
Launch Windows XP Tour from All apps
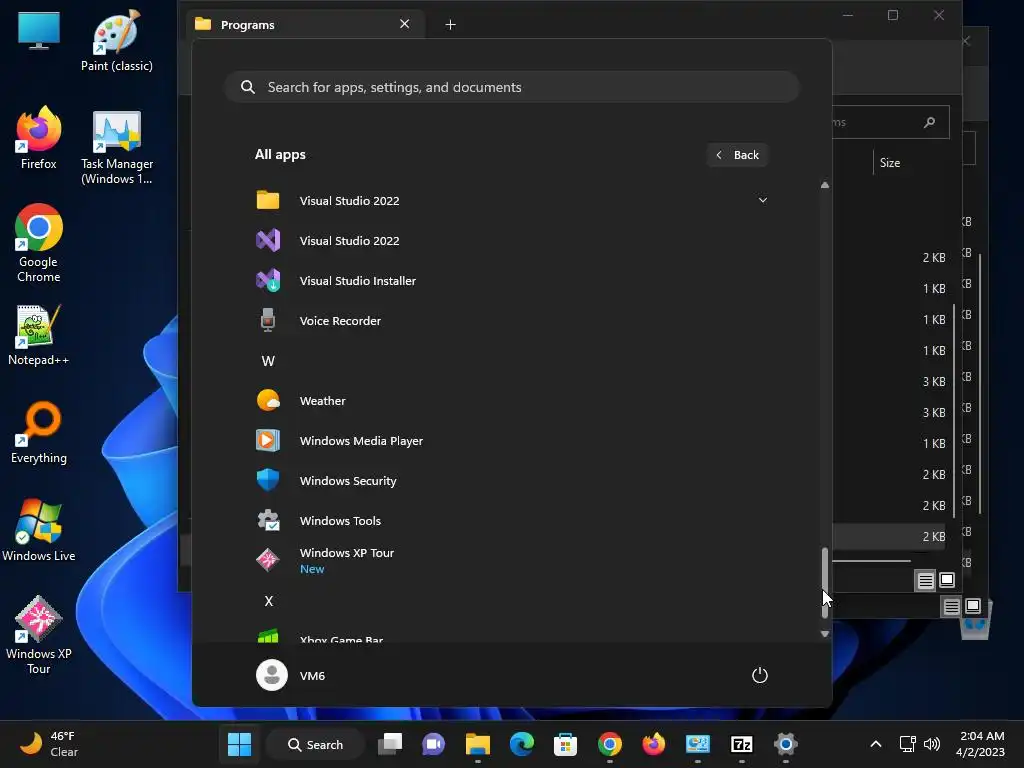(512, 560)
